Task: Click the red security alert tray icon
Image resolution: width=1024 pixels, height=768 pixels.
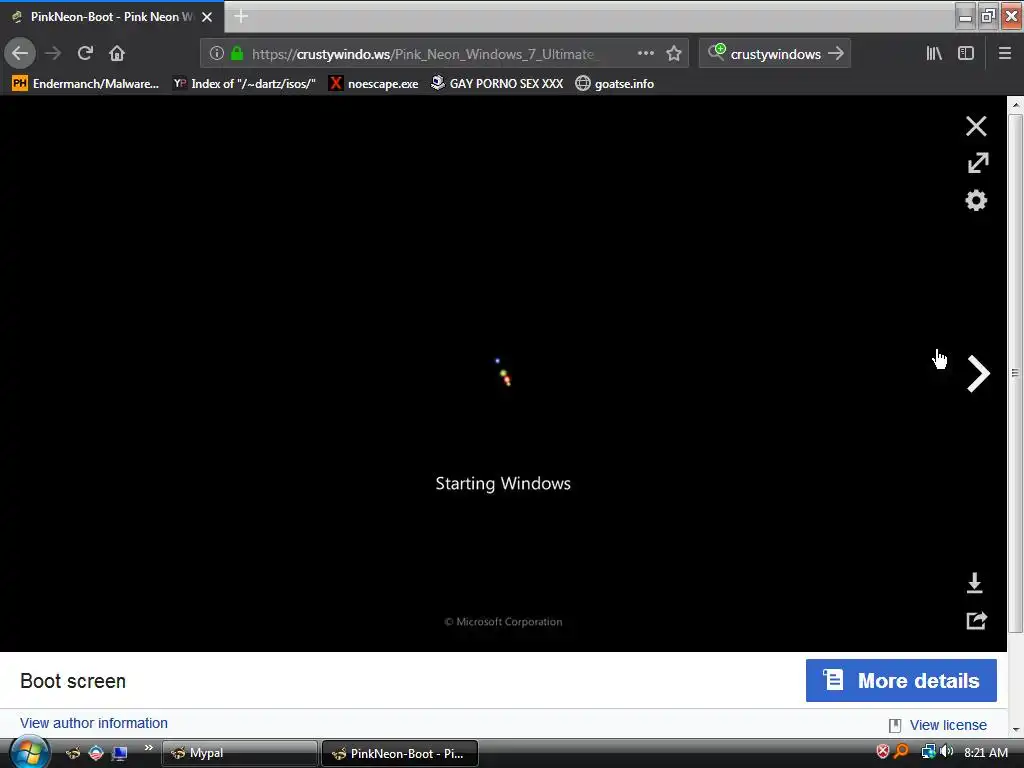Action: tap(882, 752)
